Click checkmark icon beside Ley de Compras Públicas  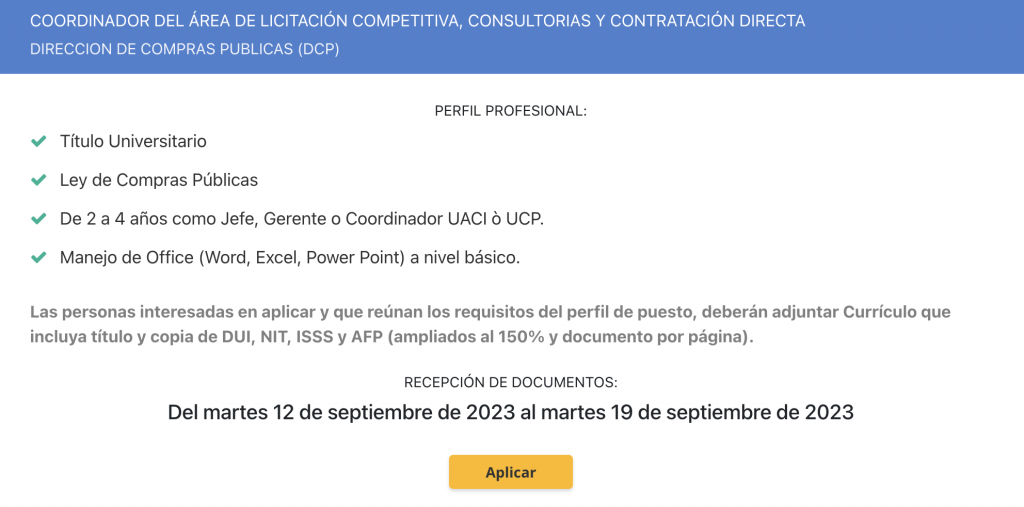click(x=39, y=180)
